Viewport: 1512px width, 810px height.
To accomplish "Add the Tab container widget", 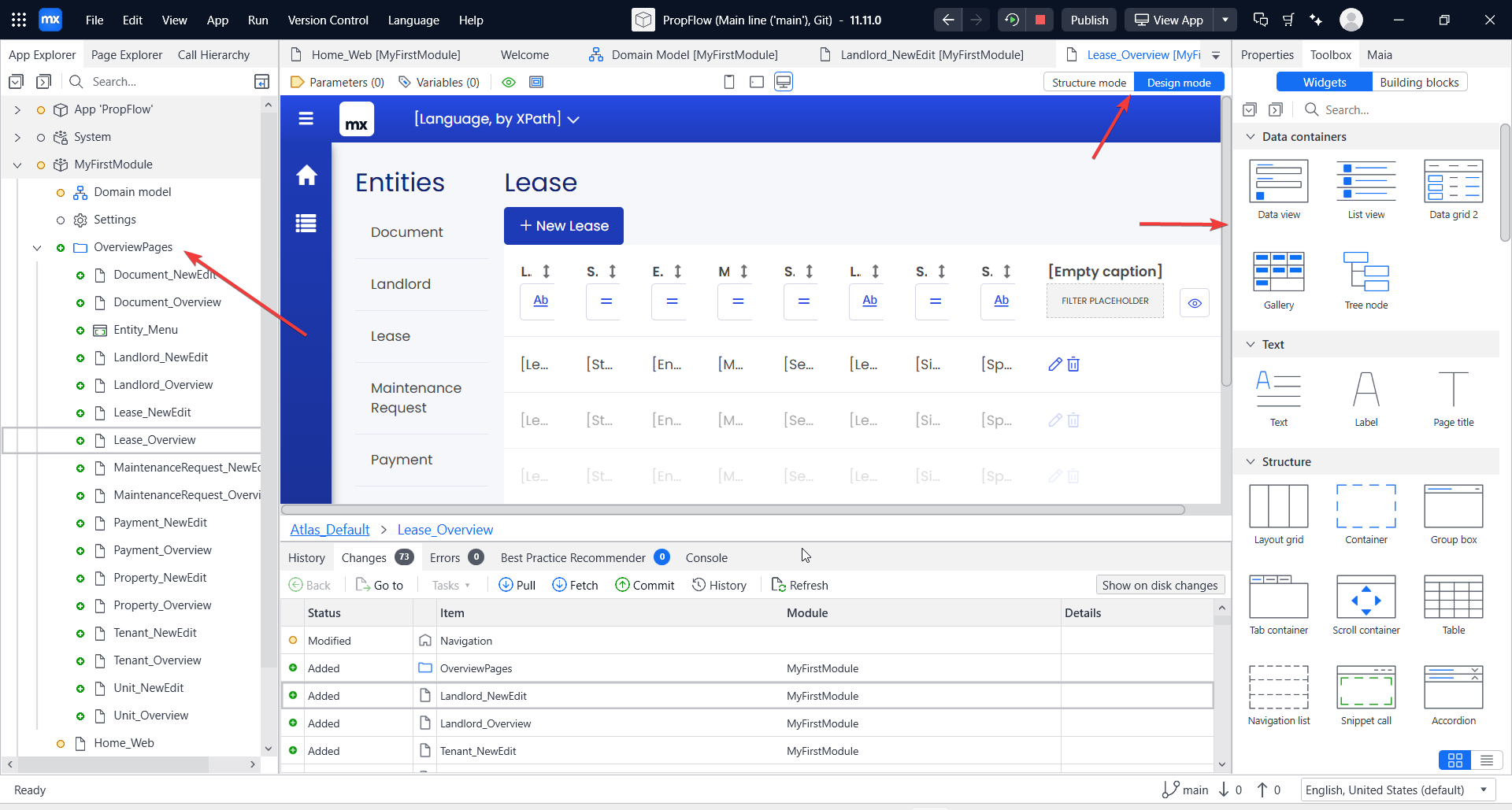I will tap(1279, 605).
